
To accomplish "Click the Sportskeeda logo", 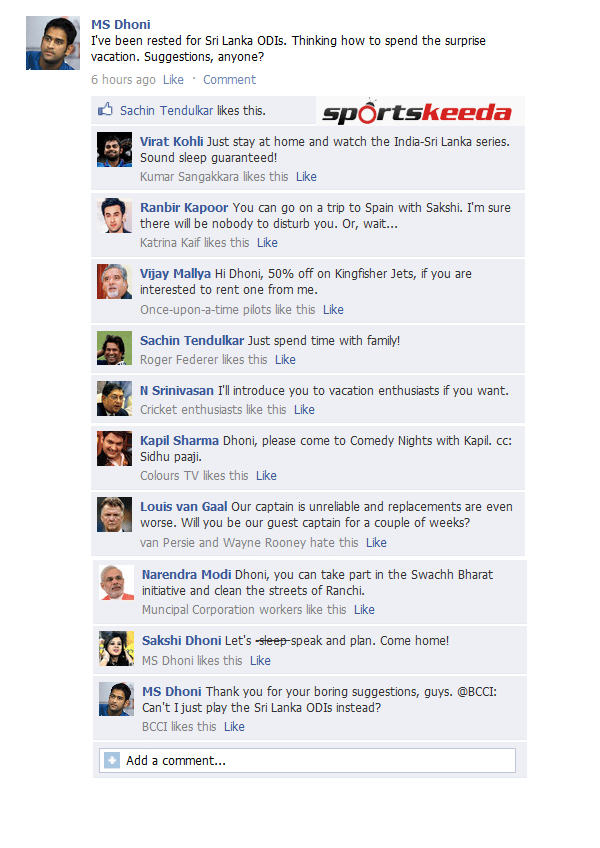I will [x=417, y=111].
